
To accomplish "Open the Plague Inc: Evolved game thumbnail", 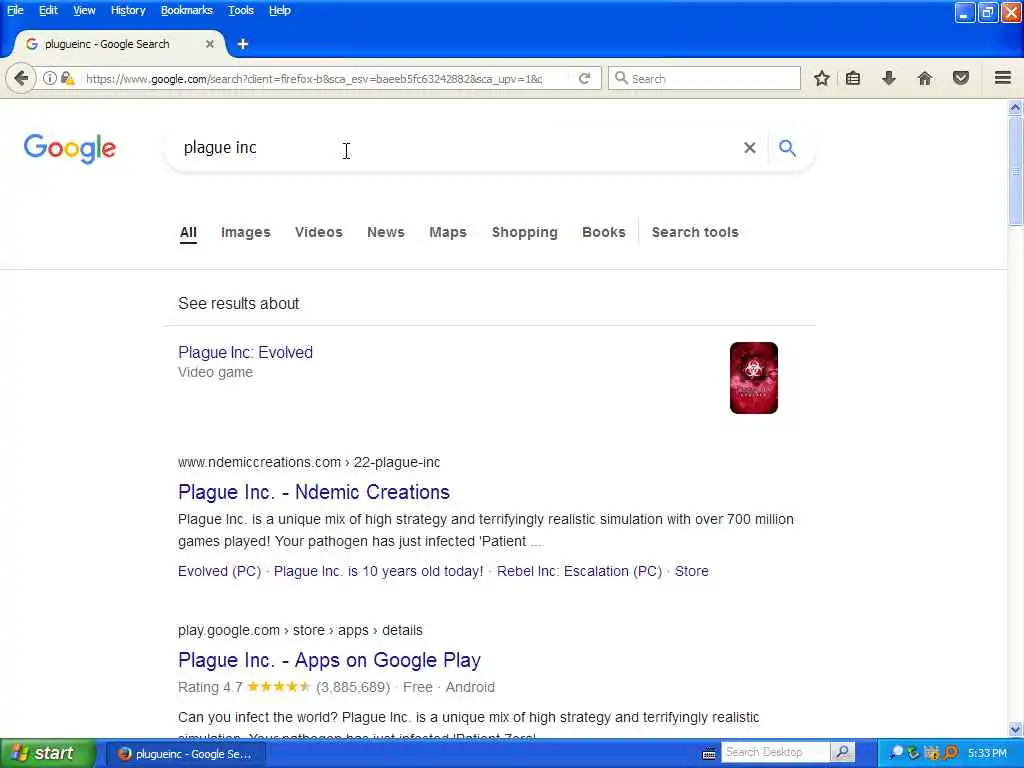I will pos(754,378).
